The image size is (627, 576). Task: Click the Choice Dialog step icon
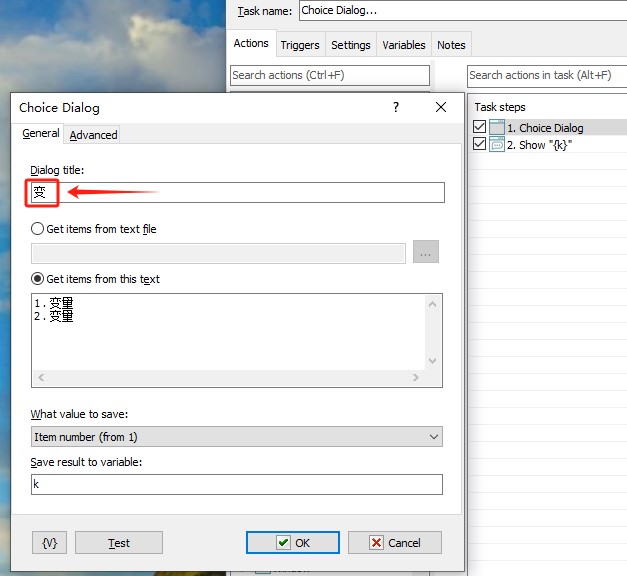pyautogui.click(x=497, y=128)
